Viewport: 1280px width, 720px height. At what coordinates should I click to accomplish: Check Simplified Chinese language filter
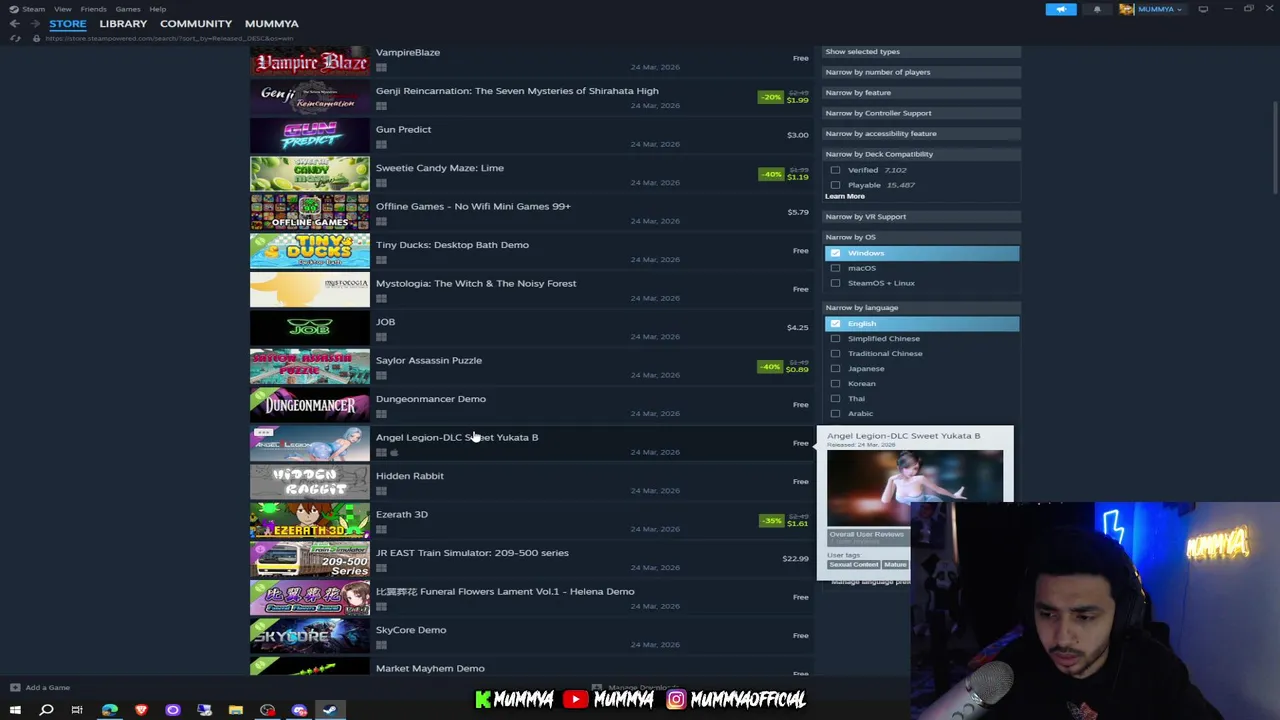tap(835, 339)
